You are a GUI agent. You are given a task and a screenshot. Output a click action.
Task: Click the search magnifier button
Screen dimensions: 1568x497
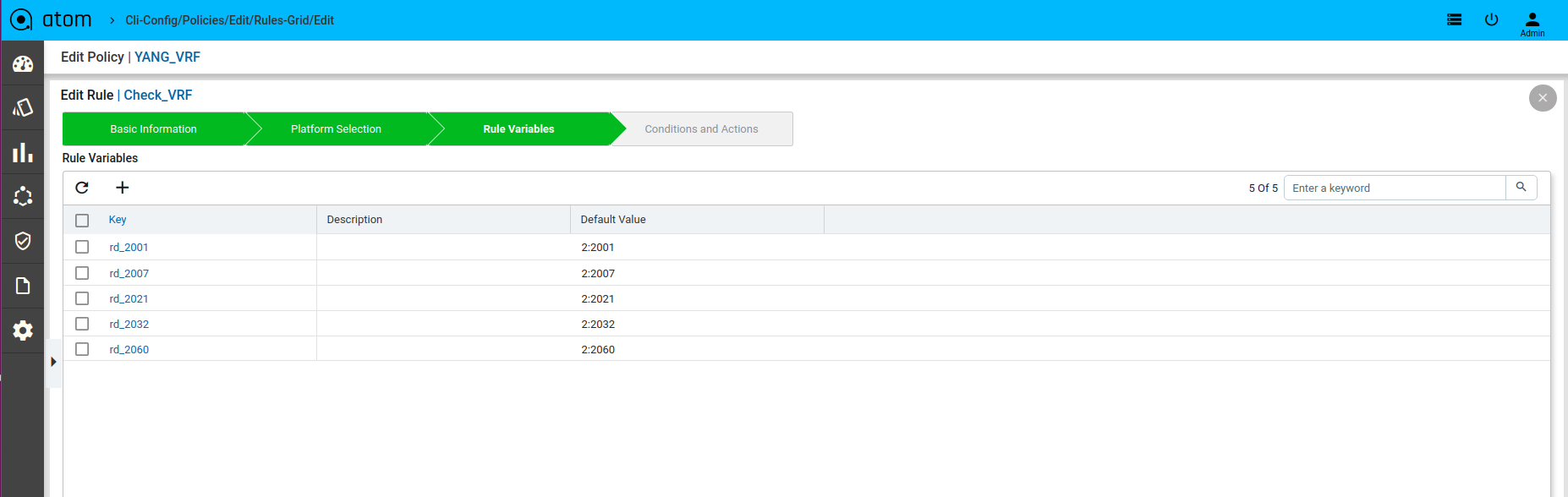point(1521,188)
